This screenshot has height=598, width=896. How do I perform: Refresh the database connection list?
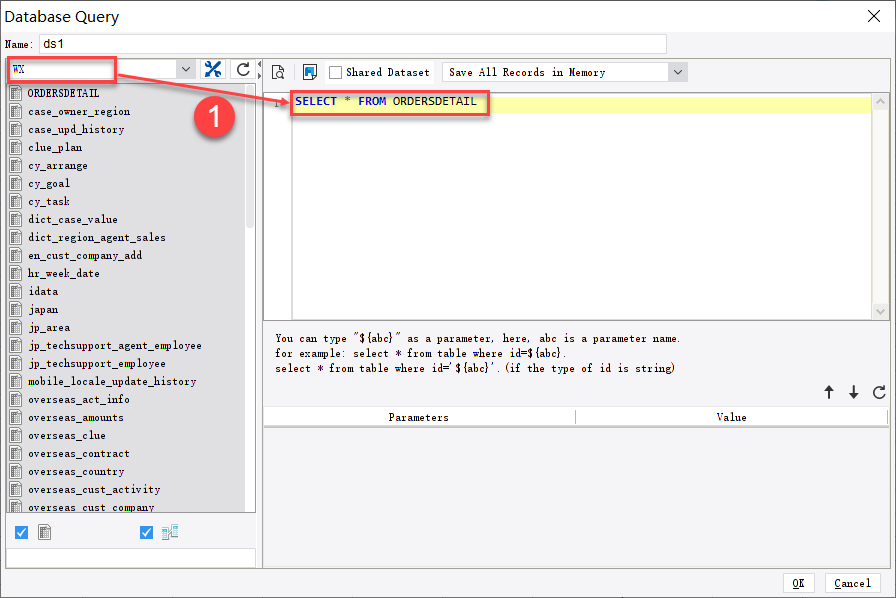pyautogui.click(x=242, y=69)
